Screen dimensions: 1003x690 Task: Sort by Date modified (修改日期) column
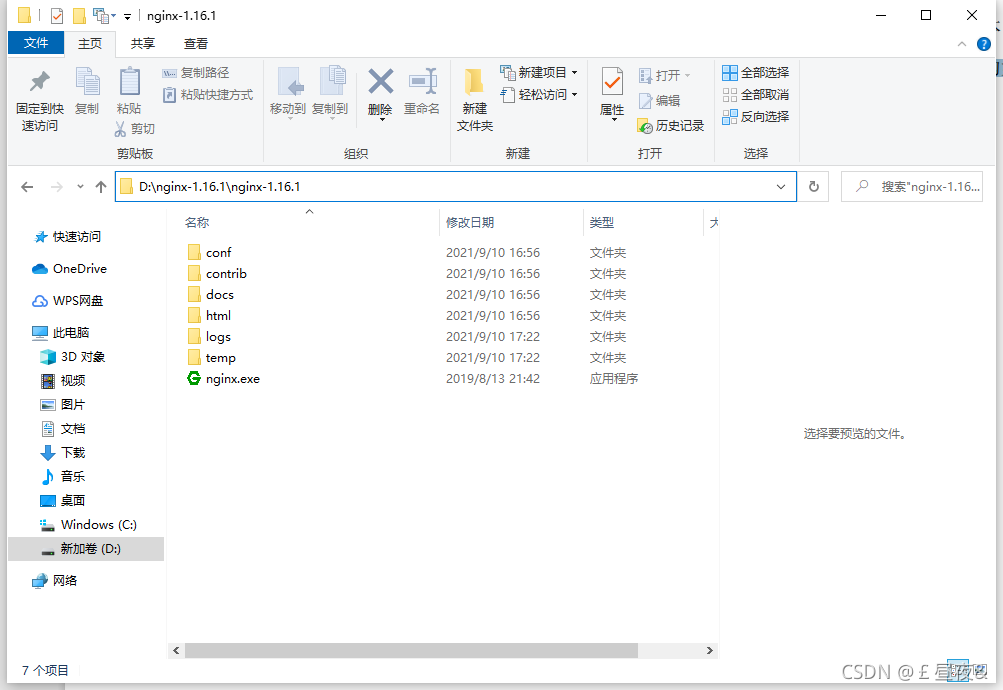[x=470, y=223]
